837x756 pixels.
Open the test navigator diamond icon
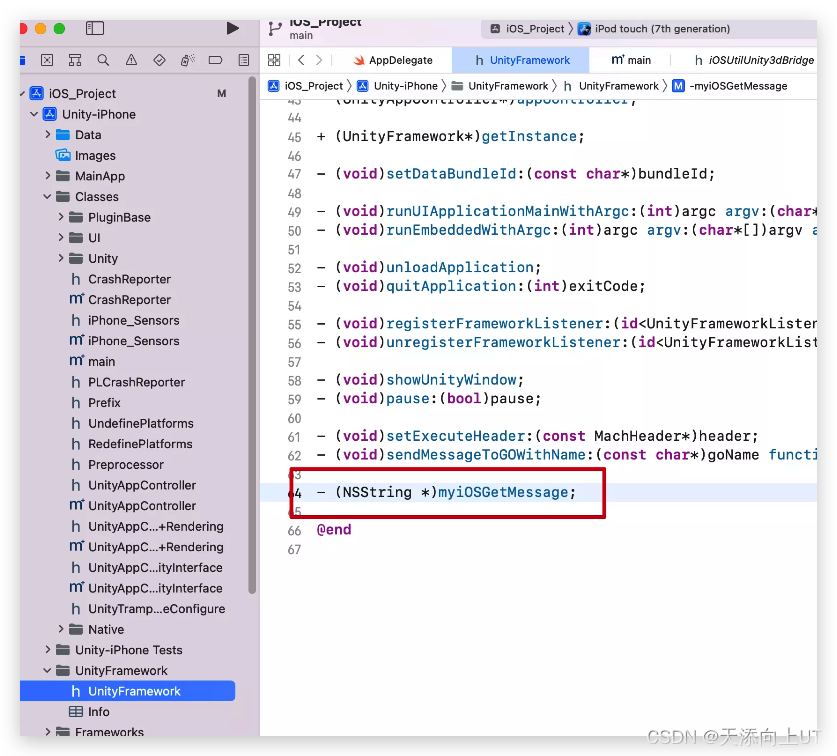tap(159, 60)
